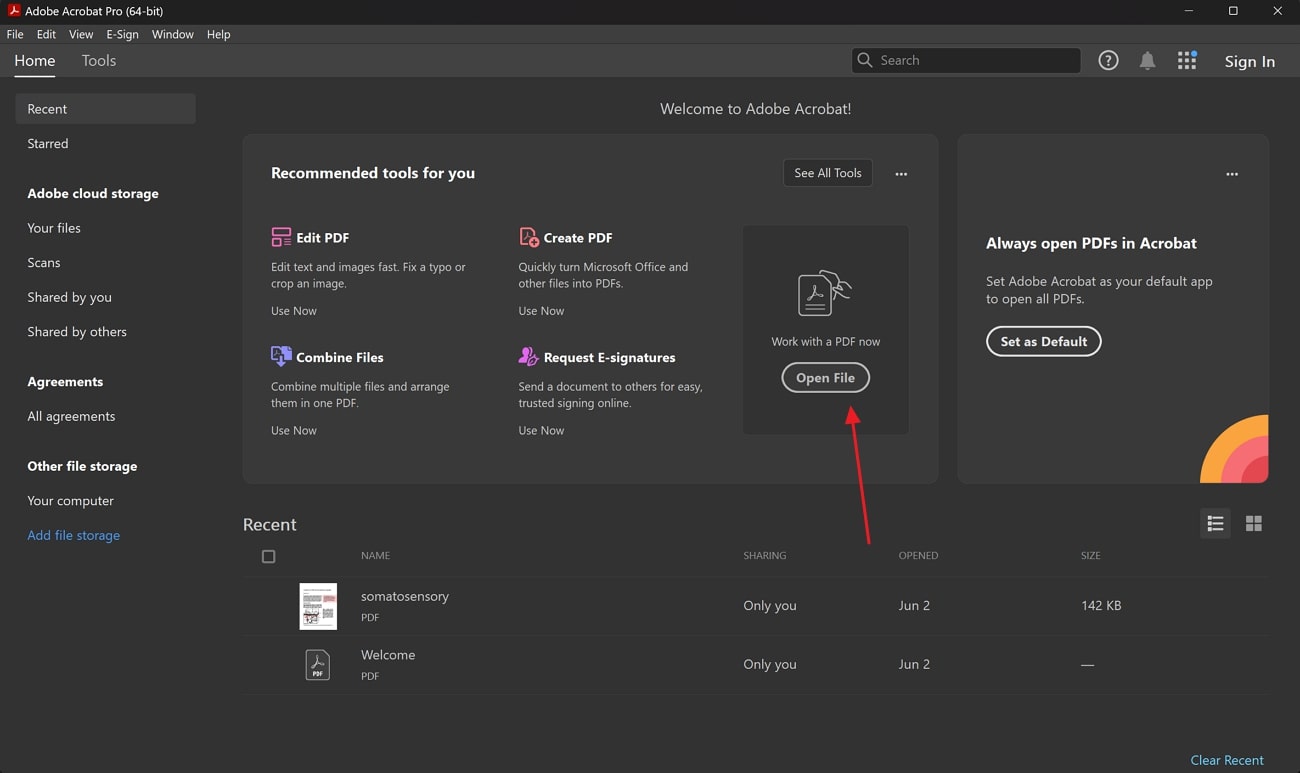1300x773 pixels.
Task: Open the E-Sign menu
Action: pos(122,34)
